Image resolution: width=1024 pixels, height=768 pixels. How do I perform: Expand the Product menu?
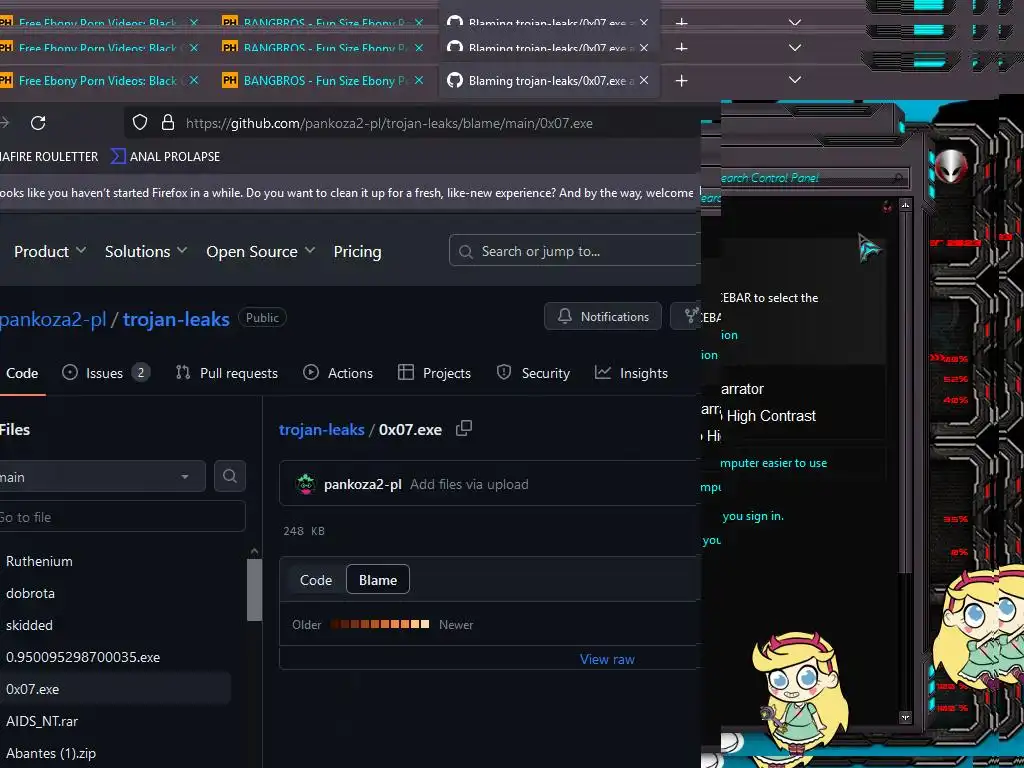(x=50, y=251)
